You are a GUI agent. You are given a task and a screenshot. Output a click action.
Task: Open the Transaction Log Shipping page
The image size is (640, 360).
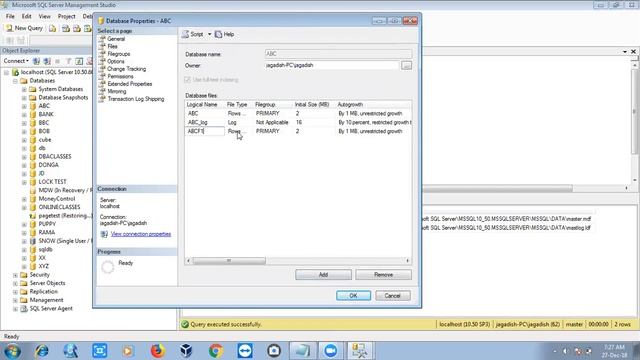136,99
